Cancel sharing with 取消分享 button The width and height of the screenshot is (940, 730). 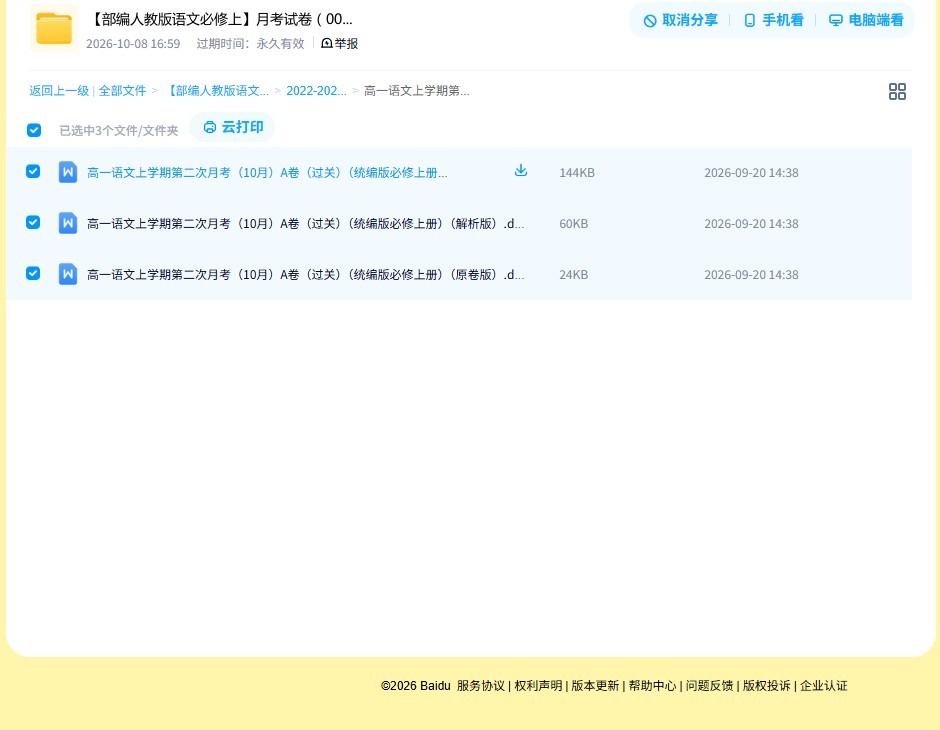point(681,20)
